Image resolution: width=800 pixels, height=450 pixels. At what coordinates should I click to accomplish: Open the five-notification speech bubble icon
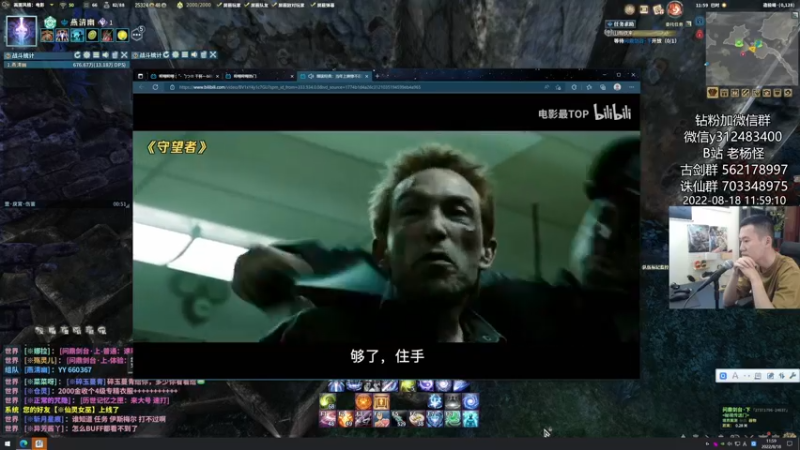(137, 34)
